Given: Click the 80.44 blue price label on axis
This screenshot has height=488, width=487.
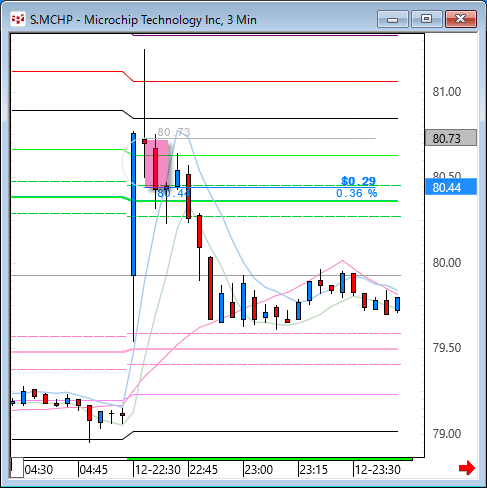Looking at the screenshot, I should pos(451,187).
